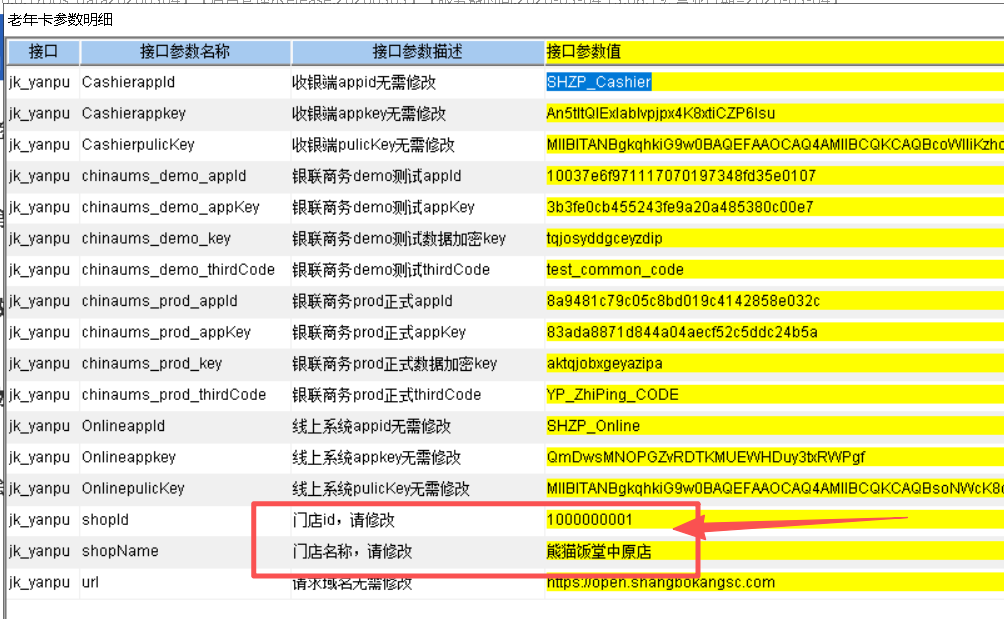Click the YP_ZhiPing_CODE value cell

(x=612, y=394)
